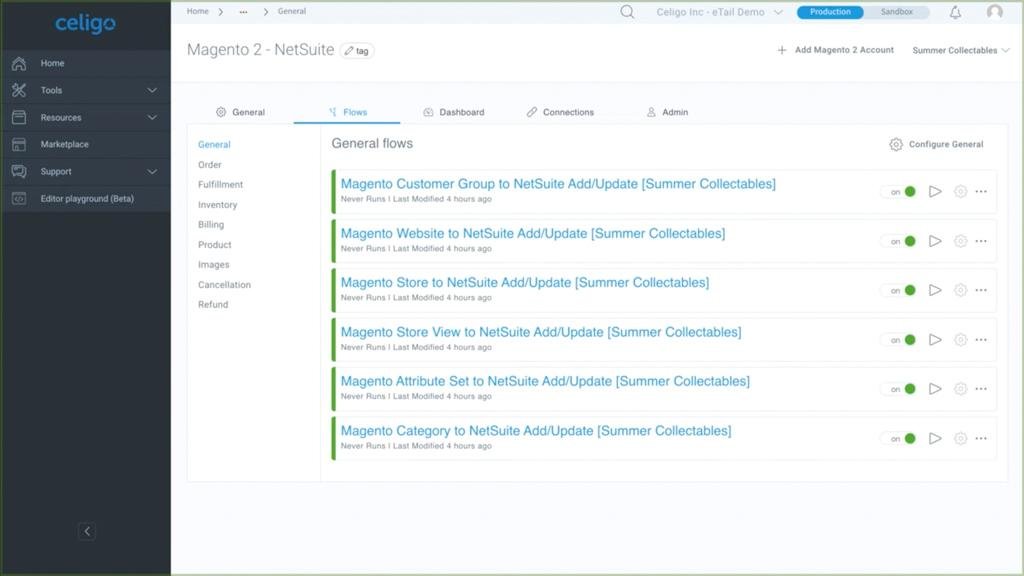
Task: Open the search magnifier icon
Action: [627, 12]
